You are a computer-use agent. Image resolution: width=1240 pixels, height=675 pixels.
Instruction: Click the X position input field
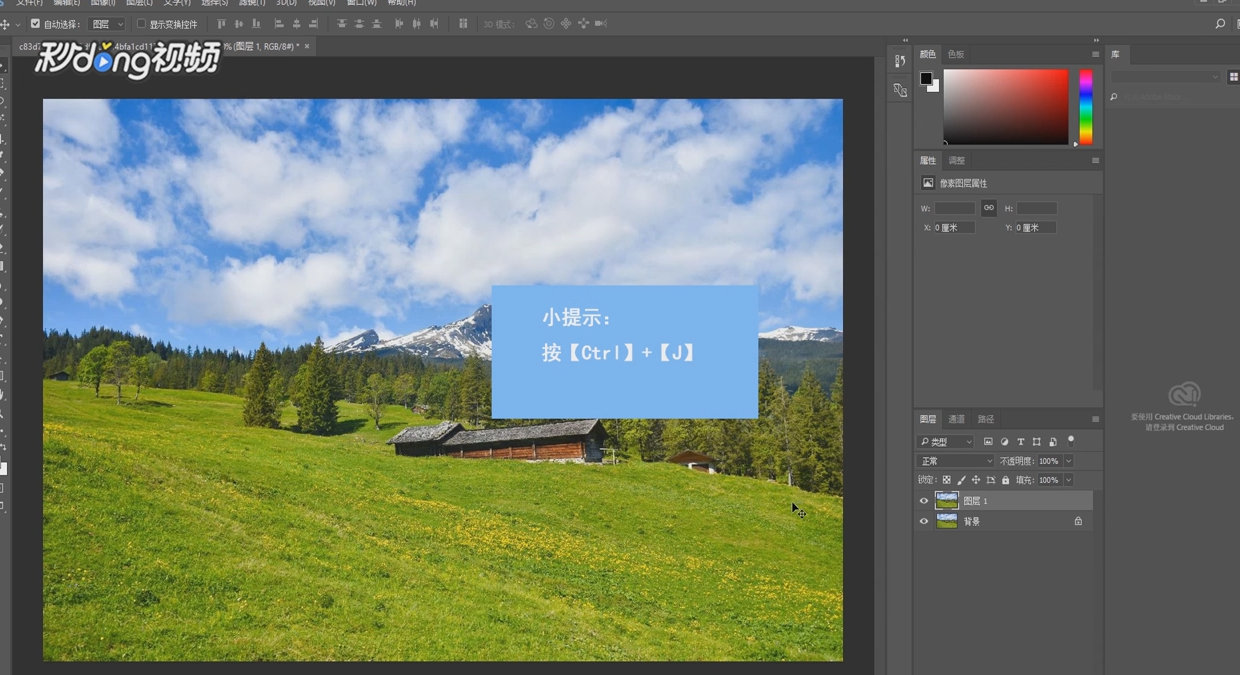tap(954, 227)
